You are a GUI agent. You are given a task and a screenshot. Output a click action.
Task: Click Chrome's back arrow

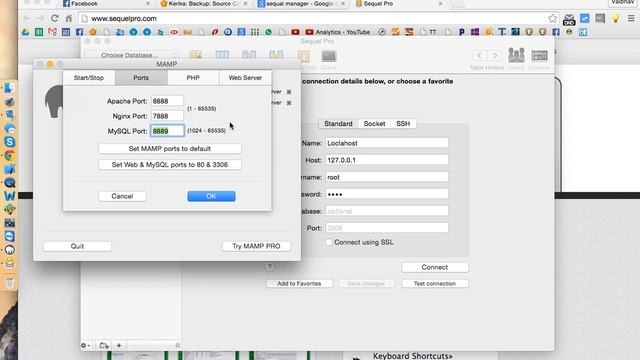(27, 18)
